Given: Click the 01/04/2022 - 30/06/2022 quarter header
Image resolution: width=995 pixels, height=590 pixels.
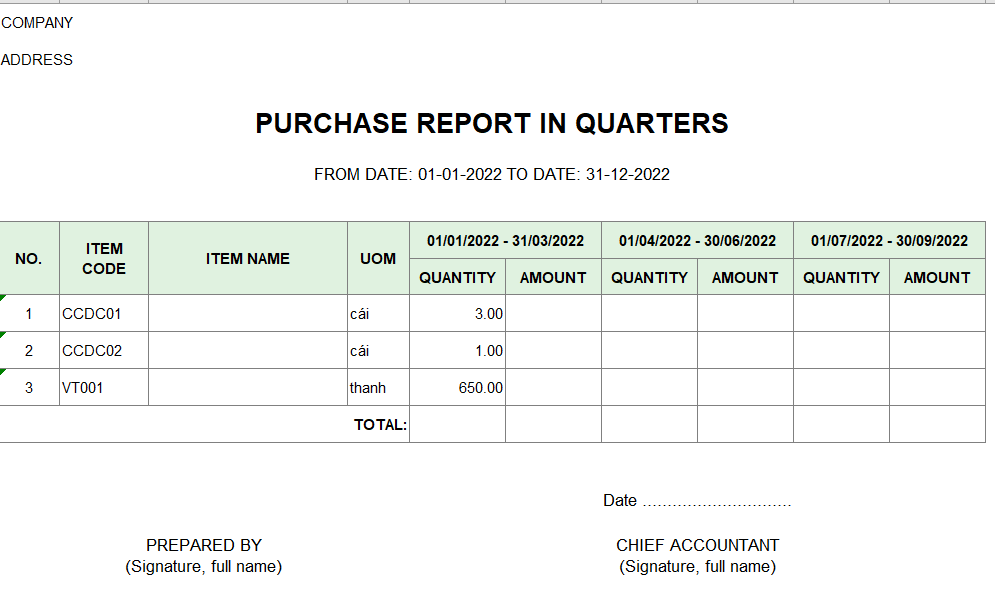Looking at the screenshot, I should (697, 240).
